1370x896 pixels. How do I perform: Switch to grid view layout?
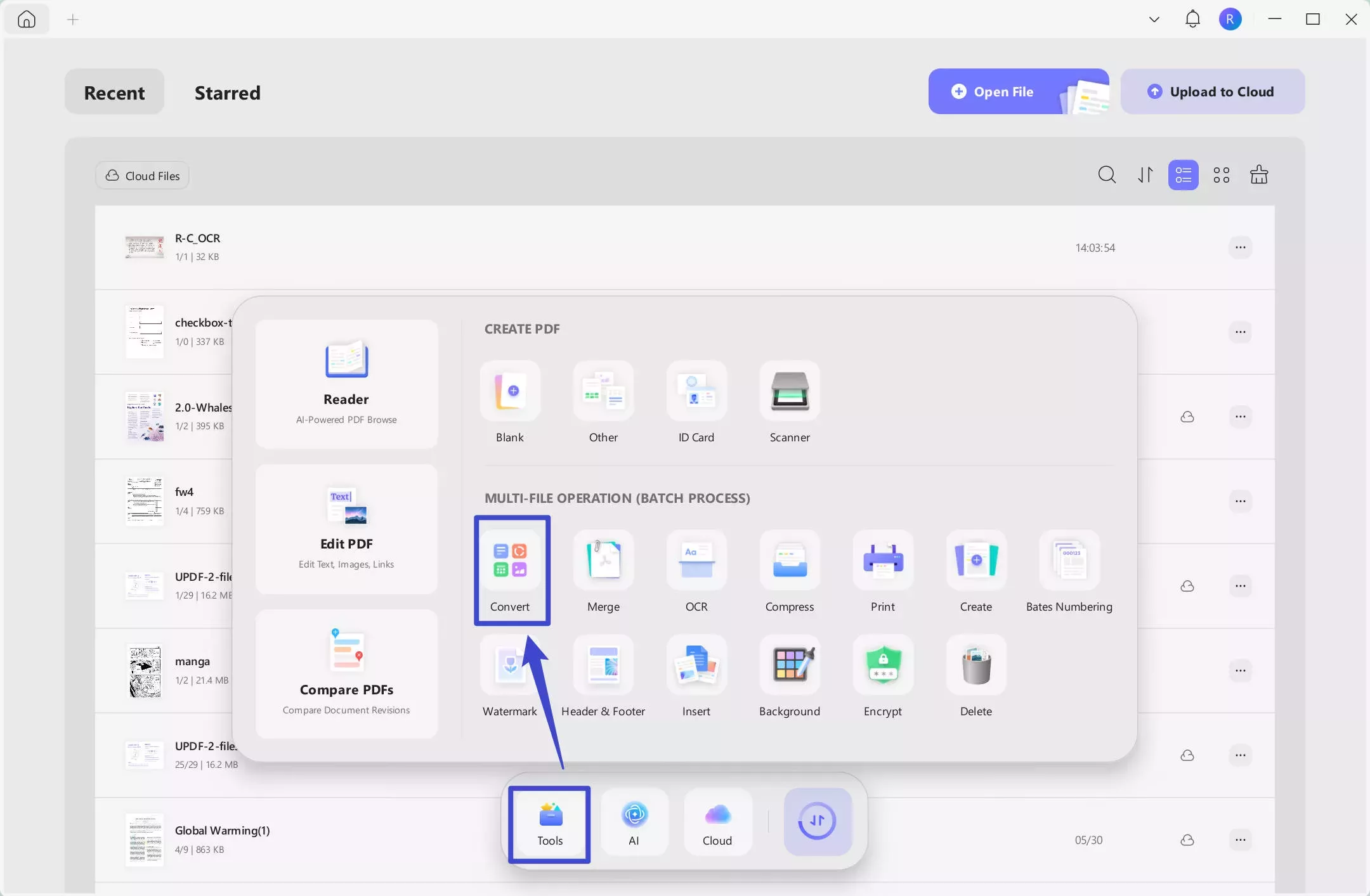pos(1222,175)
